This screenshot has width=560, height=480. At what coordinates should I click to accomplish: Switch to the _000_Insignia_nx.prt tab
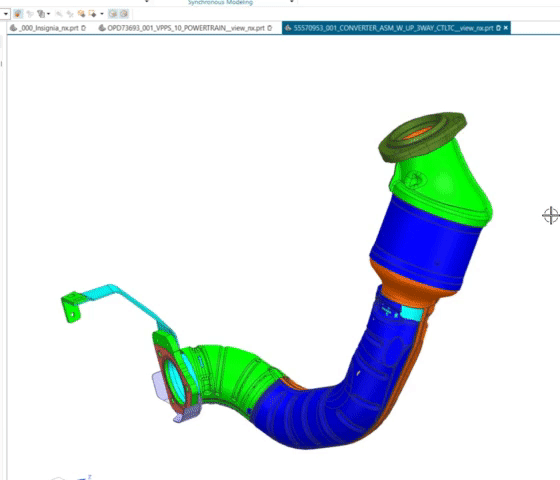click(x=48, y=28)
